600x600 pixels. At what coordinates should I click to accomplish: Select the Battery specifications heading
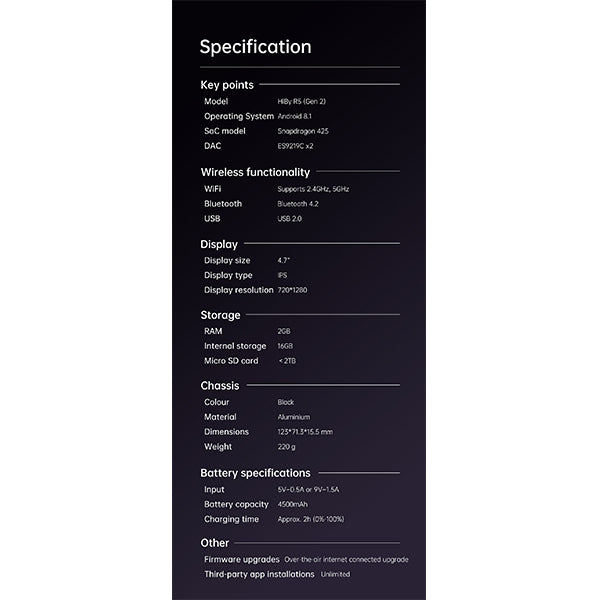(255, 473)
